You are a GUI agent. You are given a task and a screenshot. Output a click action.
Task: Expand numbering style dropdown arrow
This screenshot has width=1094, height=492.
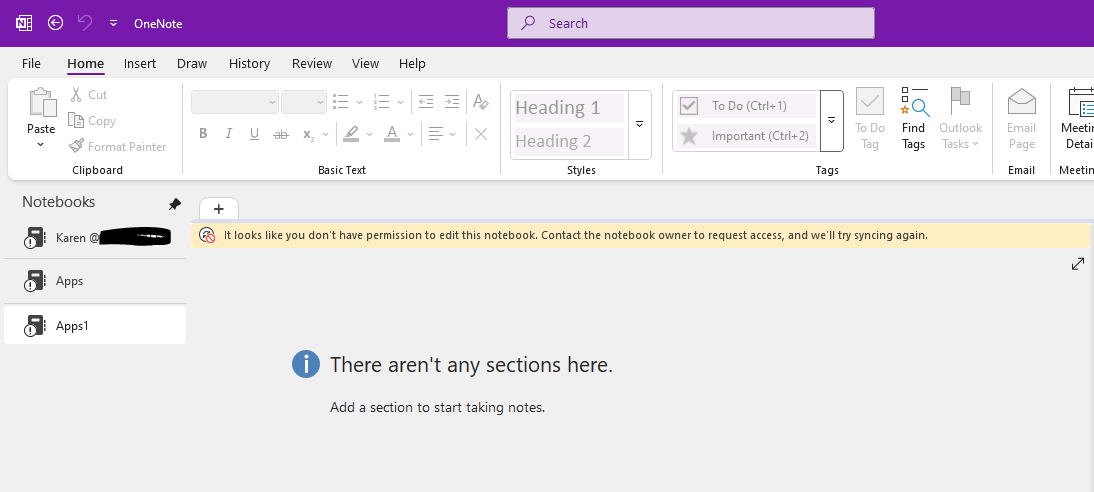tap(400, 102)
